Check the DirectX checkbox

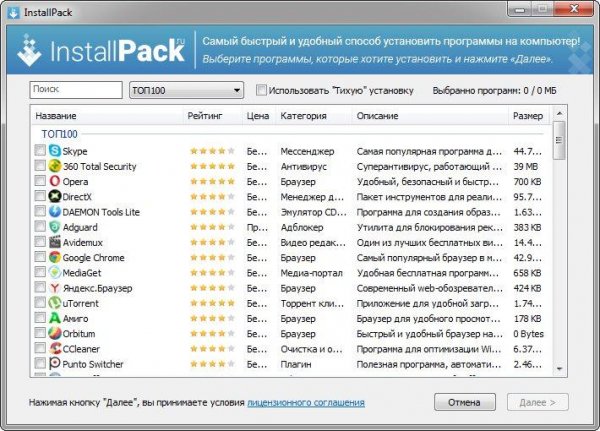[40, 196]
